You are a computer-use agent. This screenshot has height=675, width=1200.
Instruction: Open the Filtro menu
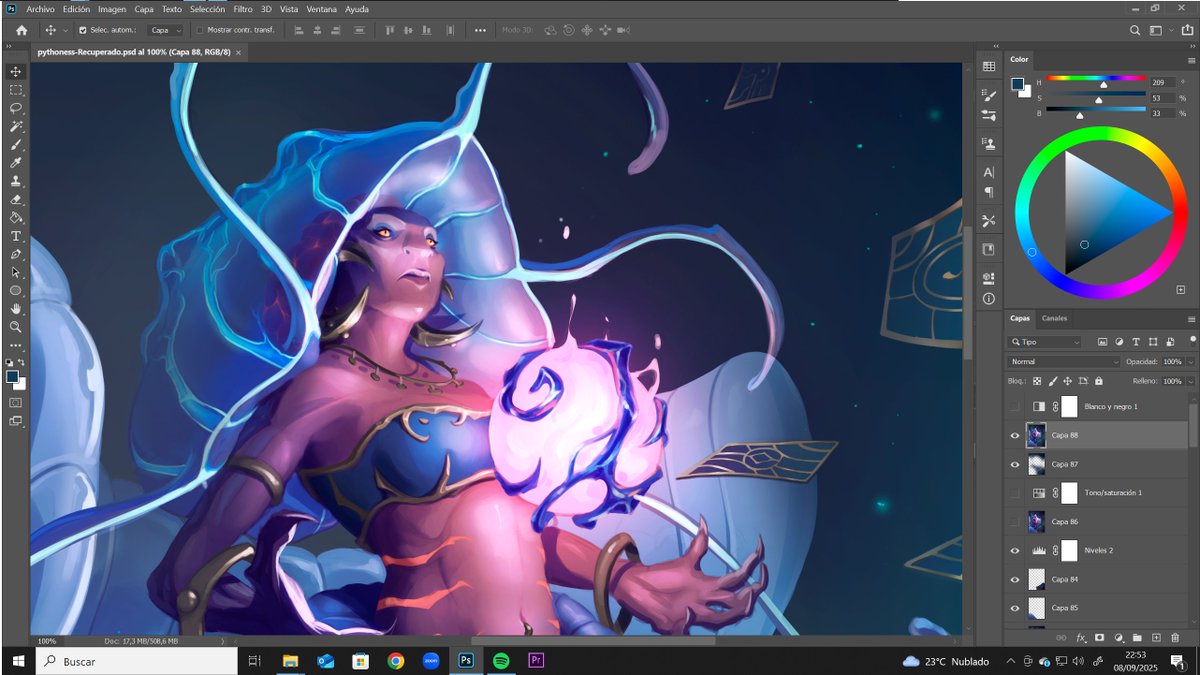tap(243, 9)
